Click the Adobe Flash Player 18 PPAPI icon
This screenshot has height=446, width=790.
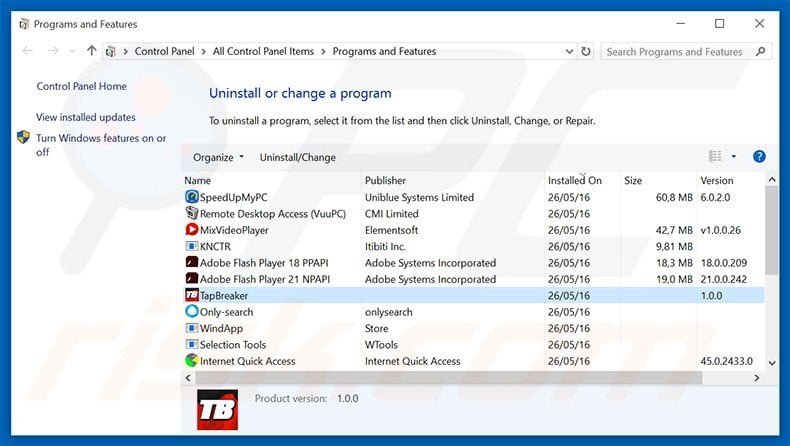(x=191, y=263)
